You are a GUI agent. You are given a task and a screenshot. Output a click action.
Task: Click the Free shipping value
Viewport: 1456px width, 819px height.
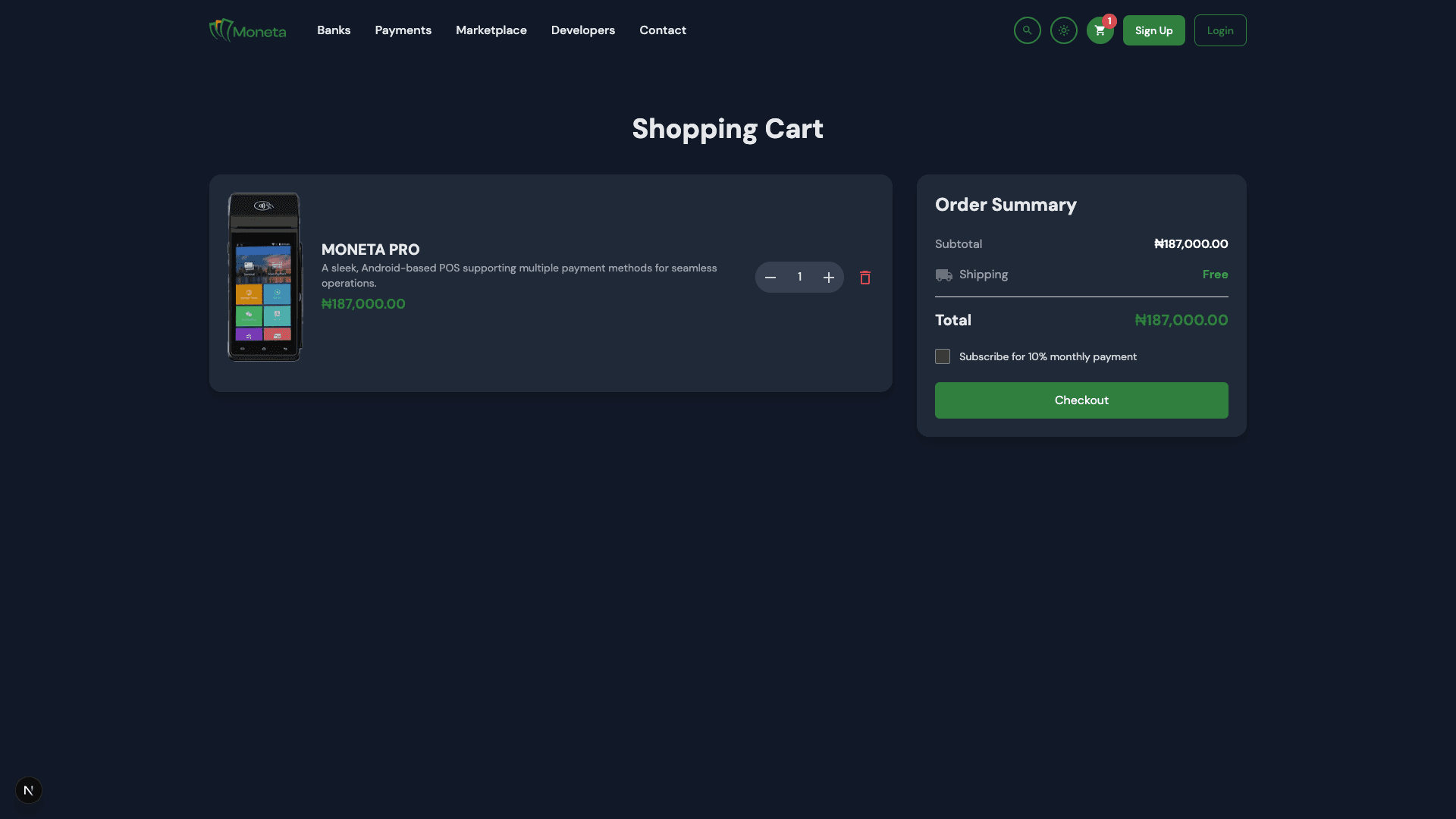(1215, 275)
